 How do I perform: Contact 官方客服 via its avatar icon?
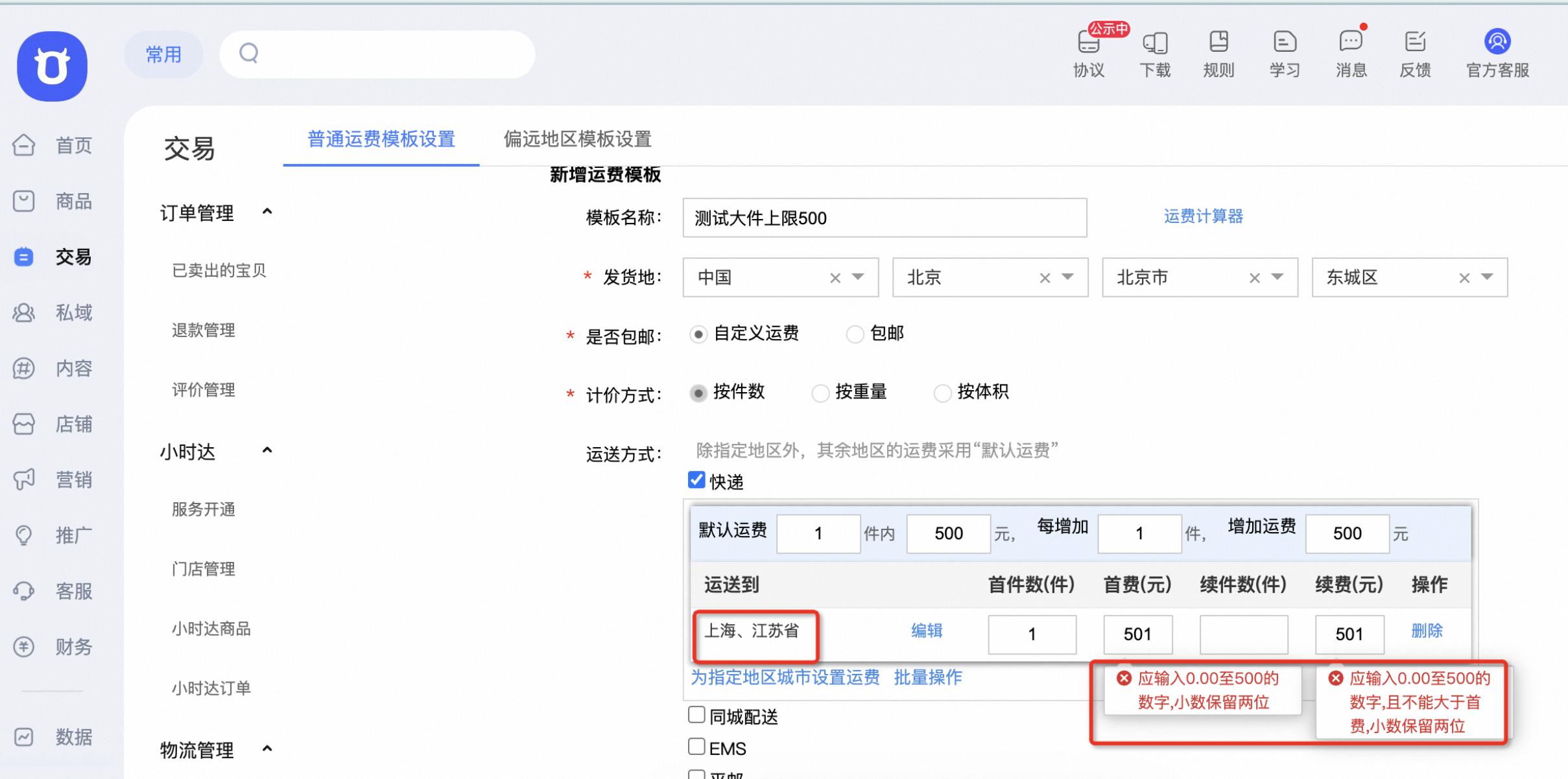pos(1497,41)
